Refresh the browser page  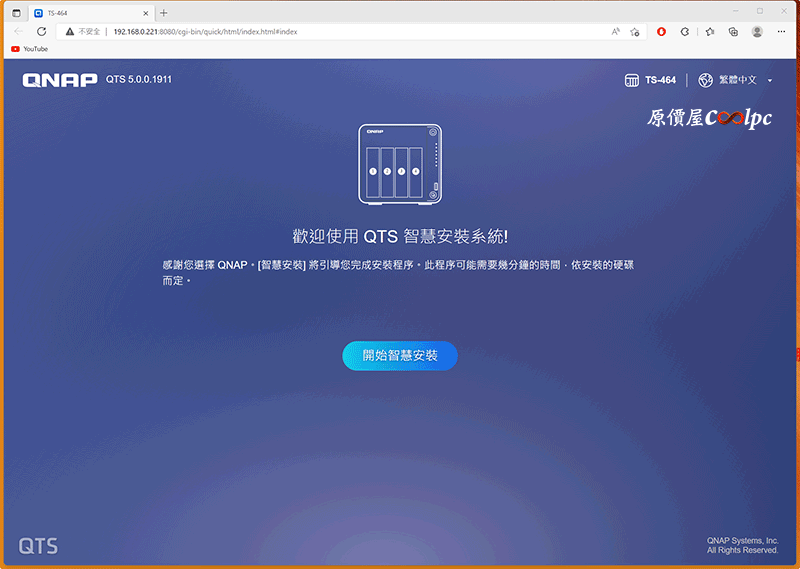pos(41,32)
